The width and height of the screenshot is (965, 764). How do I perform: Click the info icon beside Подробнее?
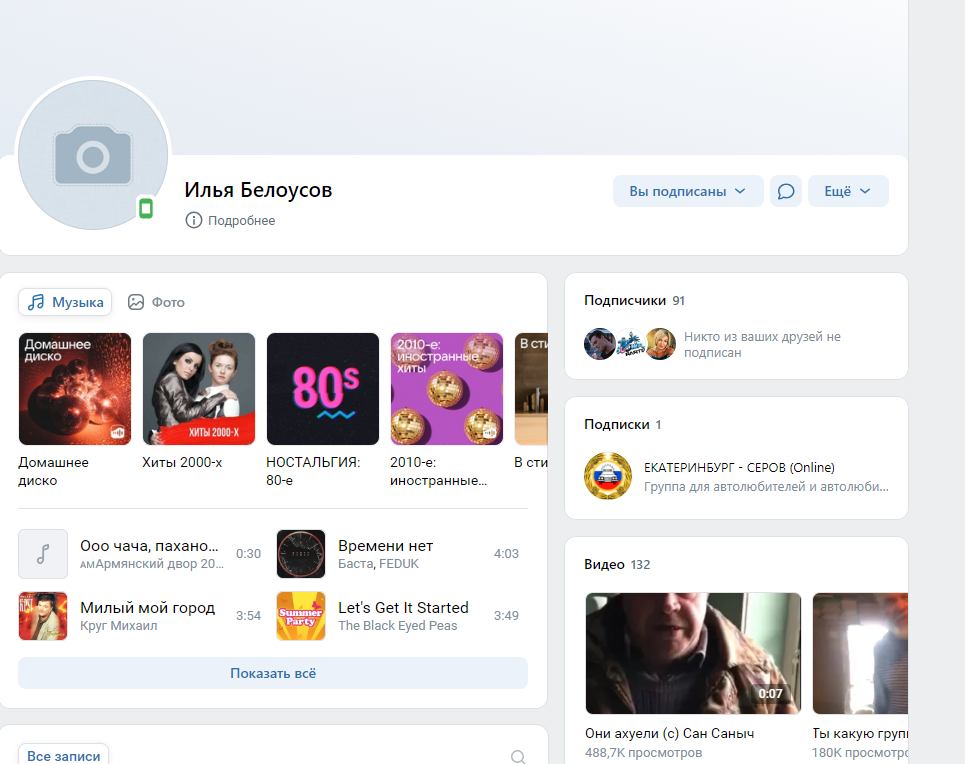point(193,220)
